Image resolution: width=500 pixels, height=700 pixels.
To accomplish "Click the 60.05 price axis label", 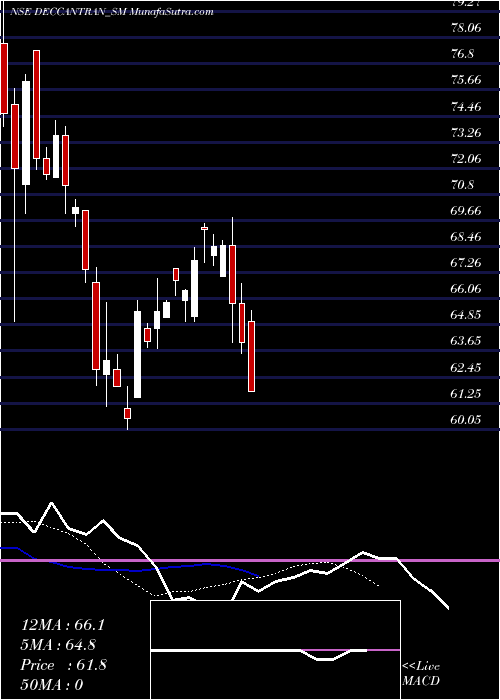I will point(466,420).
